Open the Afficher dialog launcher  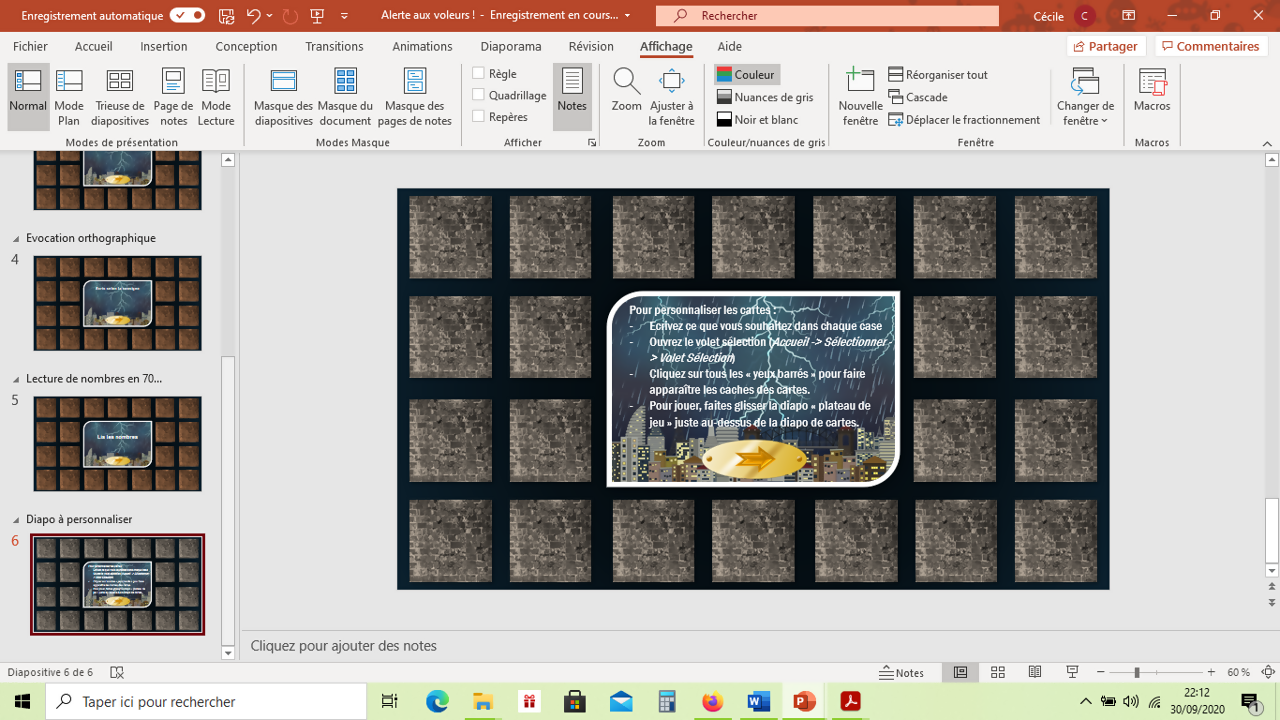pos(592,143)
